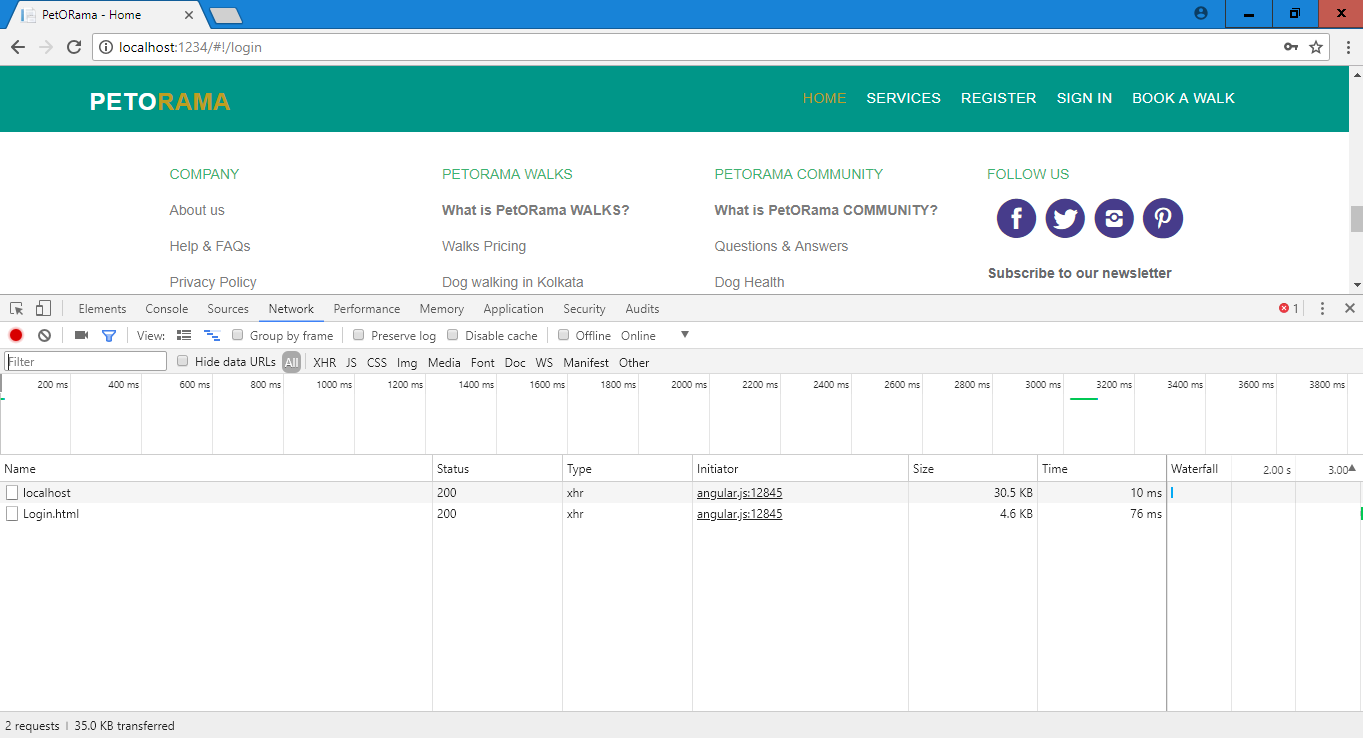Viewport: 1363px width, 738px height.
Task: Select All request types filter
Action: 291,362
